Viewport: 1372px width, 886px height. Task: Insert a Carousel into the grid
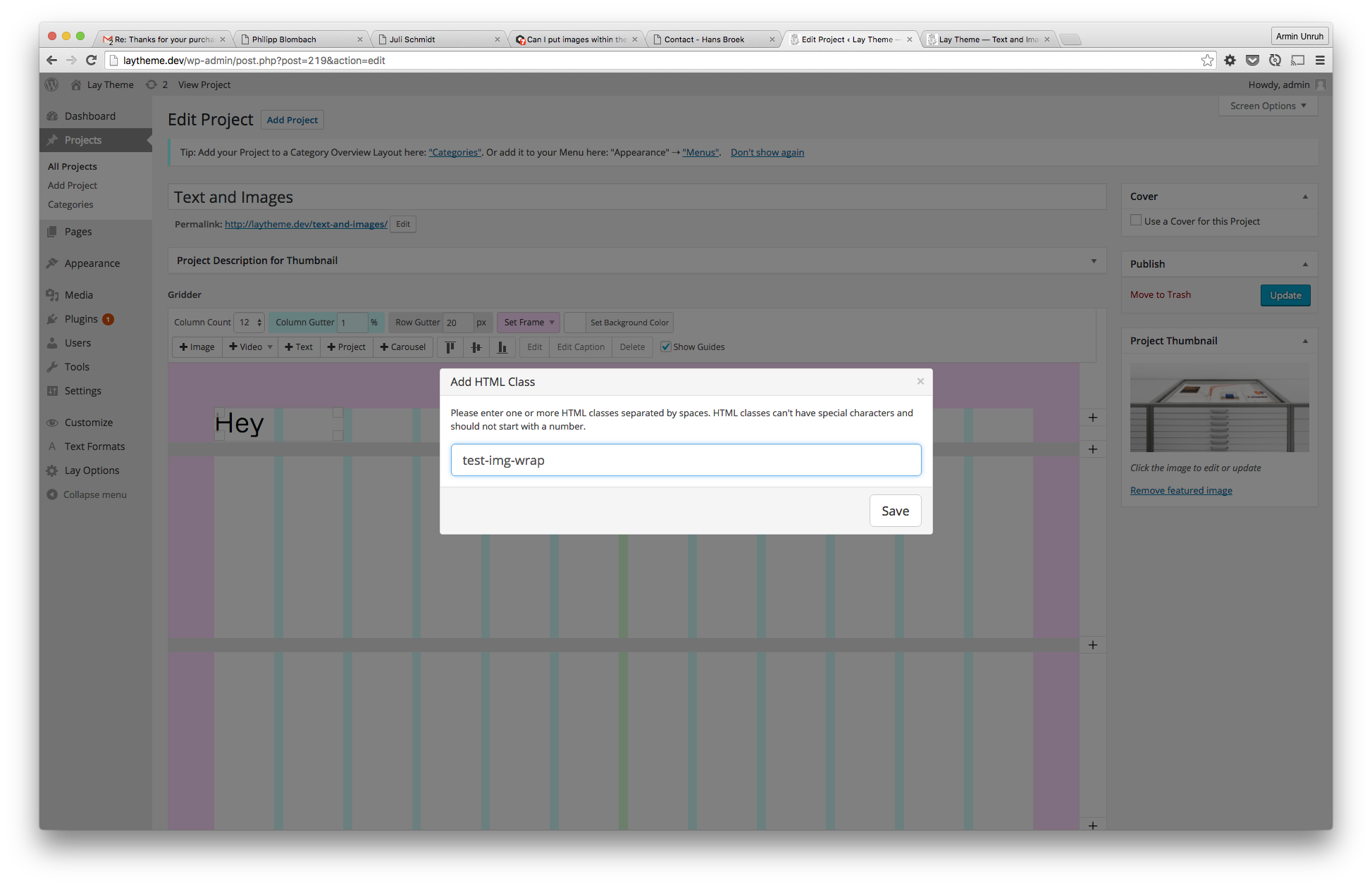(x=403, y=347)
